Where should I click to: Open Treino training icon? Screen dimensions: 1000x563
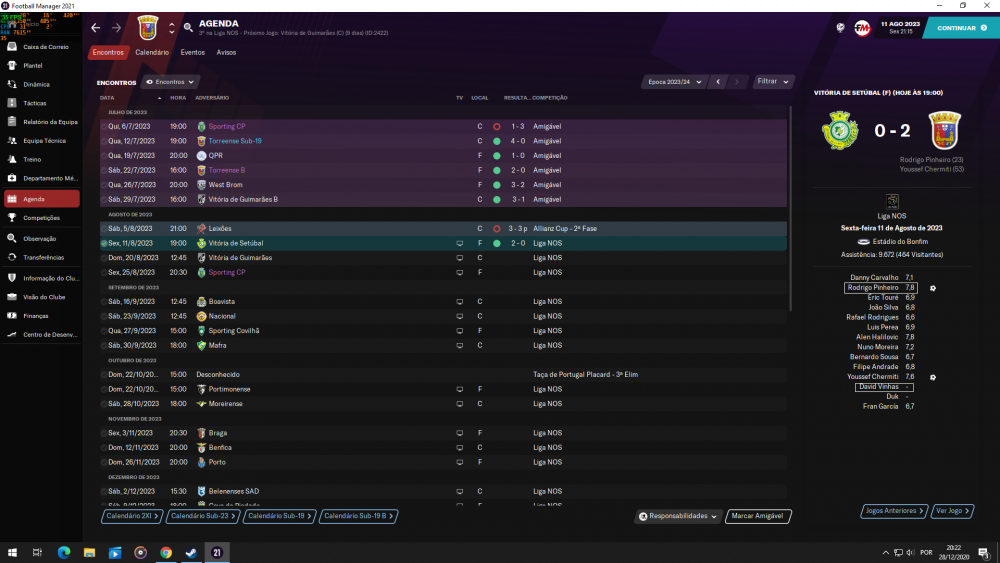[x=12, y=159]
